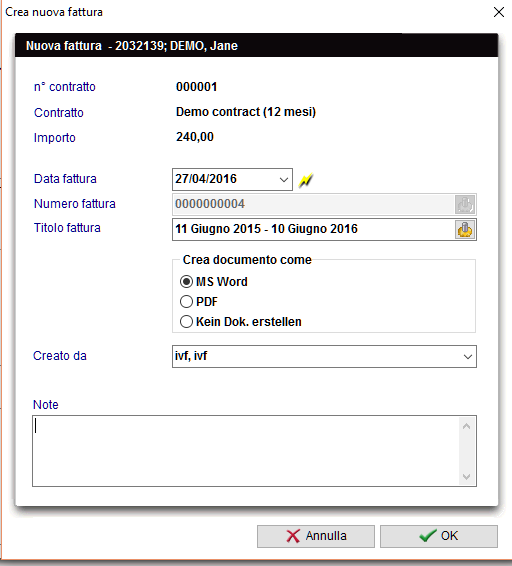The width and height of the screenshot is (512, 566).
Task: Open the Data fattura date dropdown
Action: (284, 179)
